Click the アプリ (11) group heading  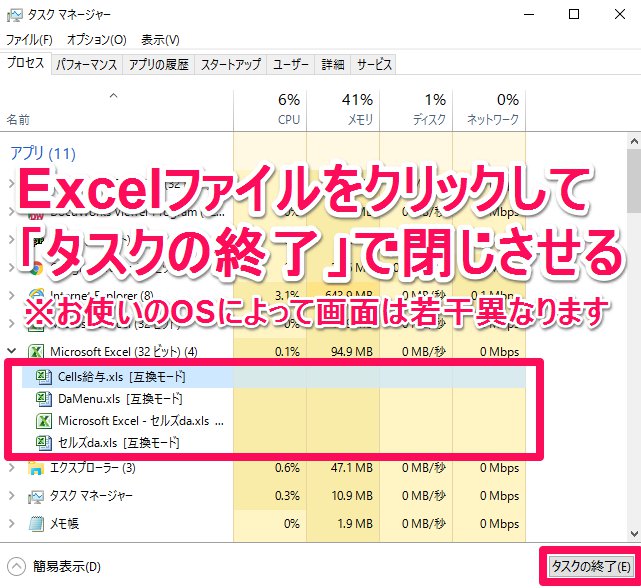[43, 153]
